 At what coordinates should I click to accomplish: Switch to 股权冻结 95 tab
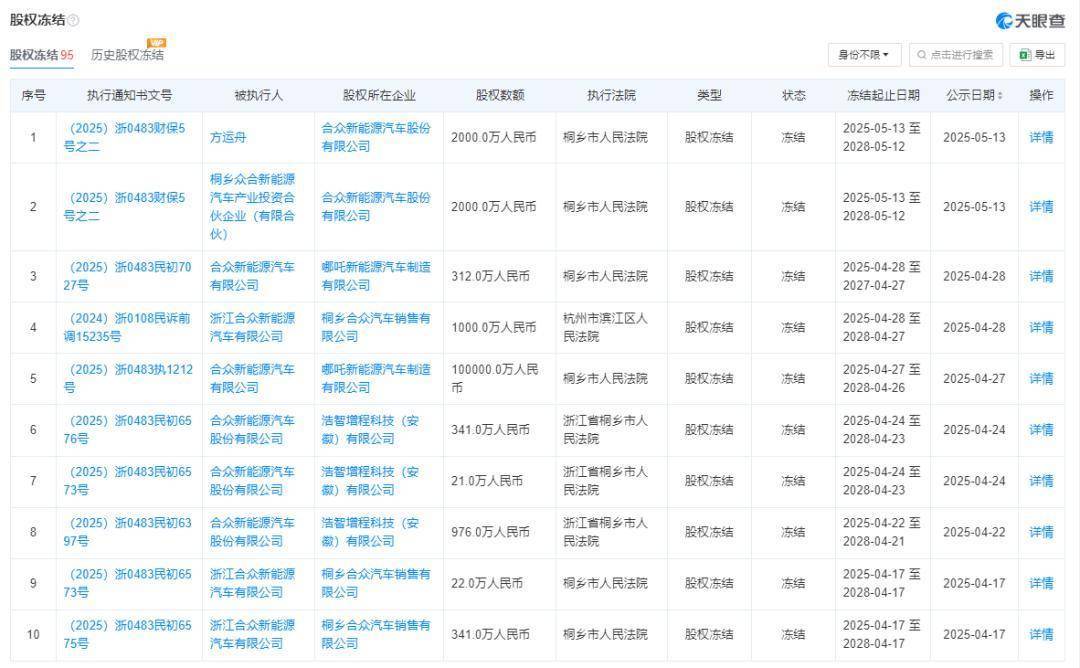pyautogui.click(x=41, y=55)
